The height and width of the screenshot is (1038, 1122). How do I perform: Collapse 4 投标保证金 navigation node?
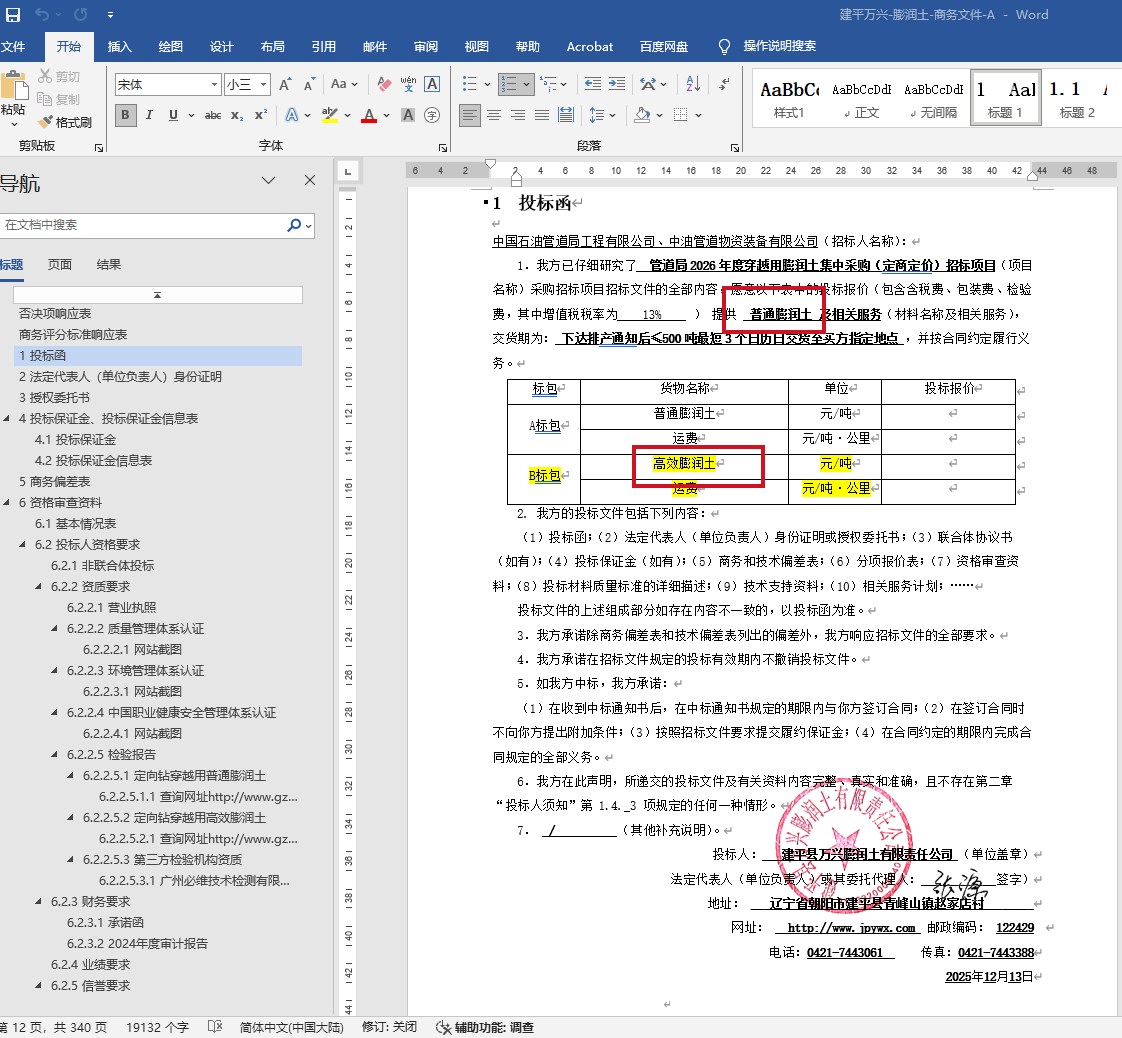coord(6,418)
